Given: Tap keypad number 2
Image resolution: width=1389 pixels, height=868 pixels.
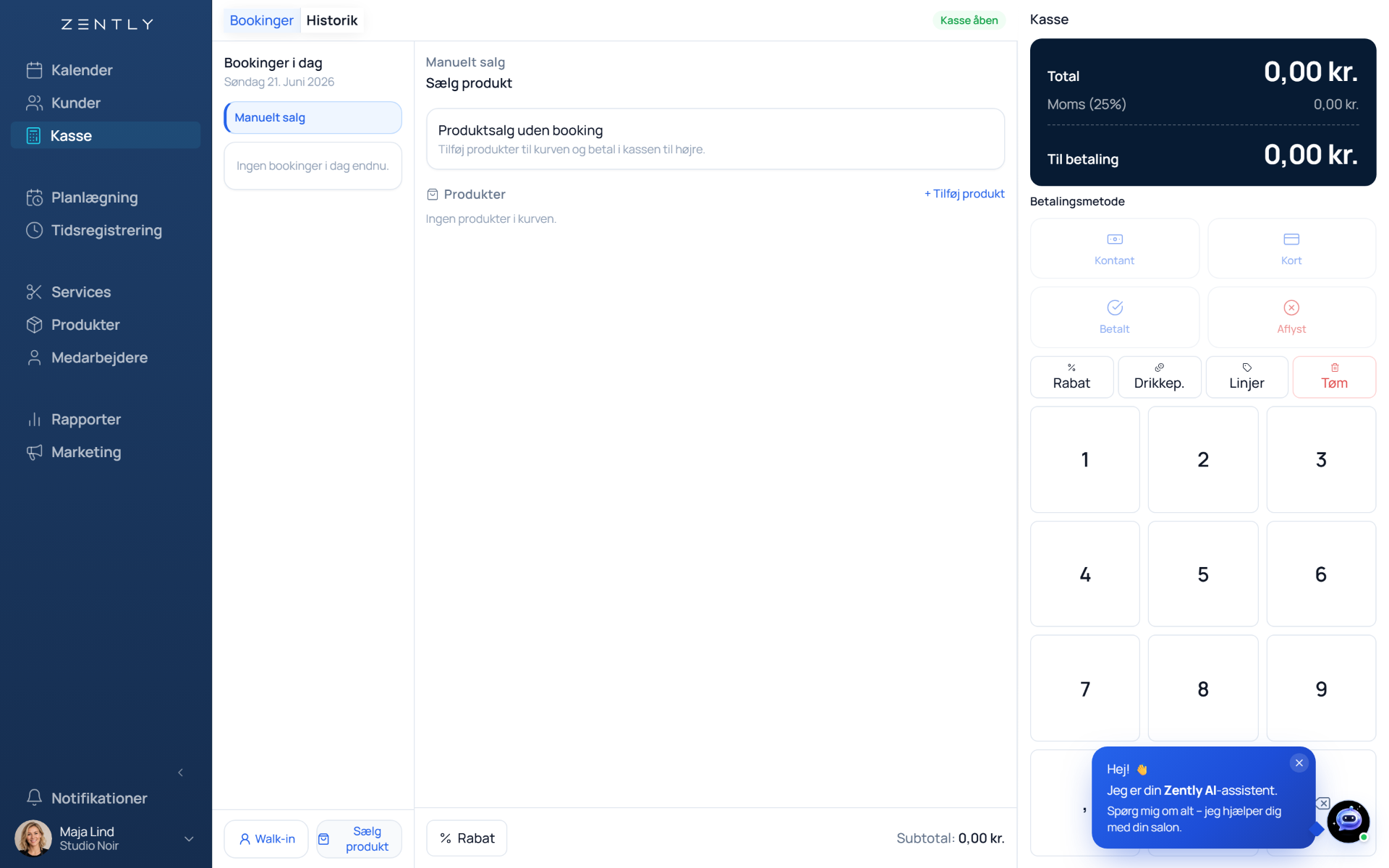Looking at the screenshot, I should [x=1203, y=459].
